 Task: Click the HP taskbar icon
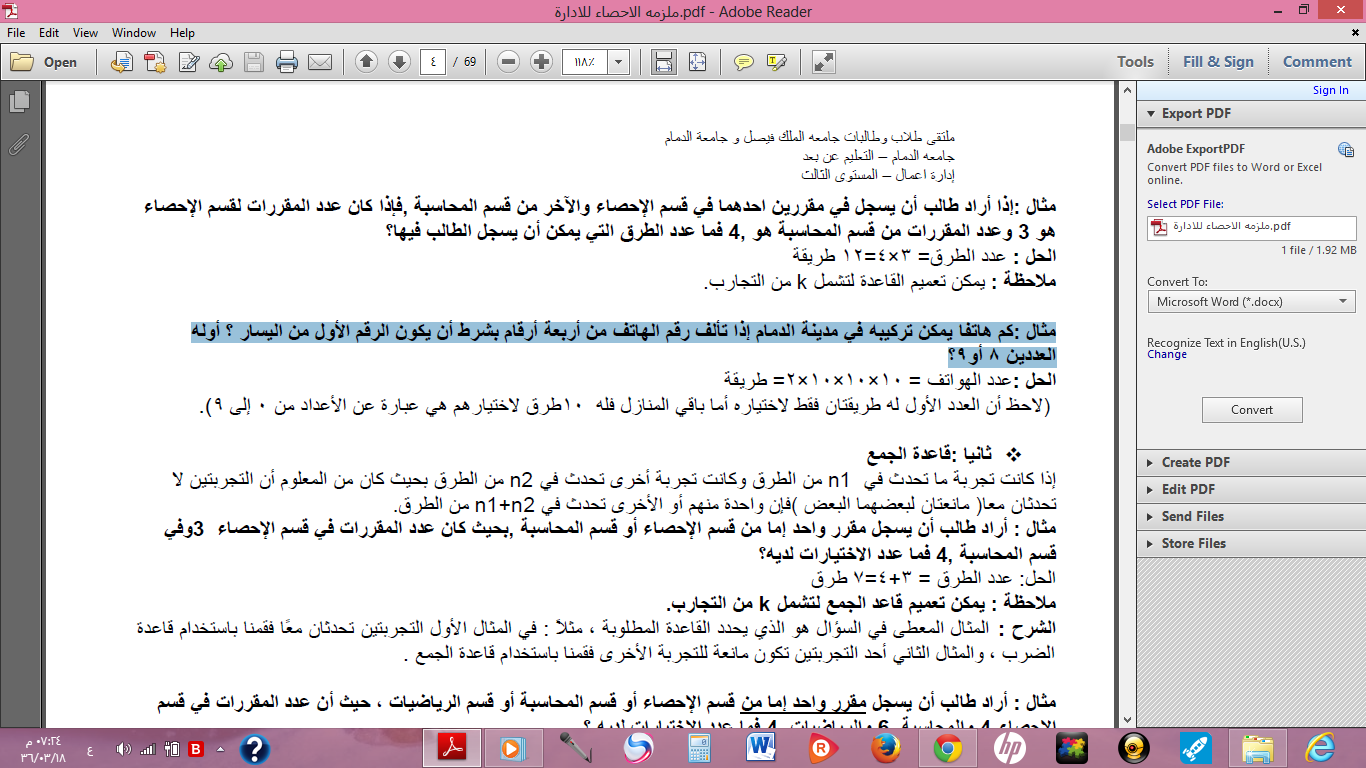coord(1010,747)
